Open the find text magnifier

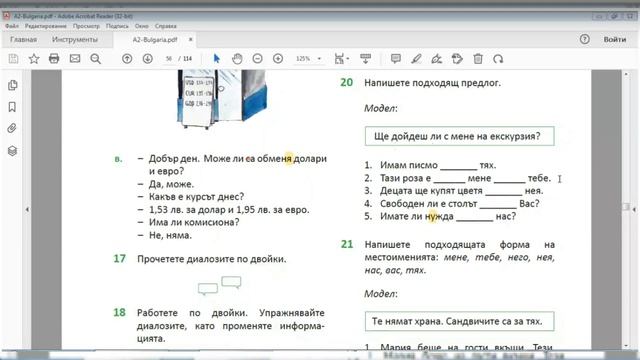(x=96, y=59)
